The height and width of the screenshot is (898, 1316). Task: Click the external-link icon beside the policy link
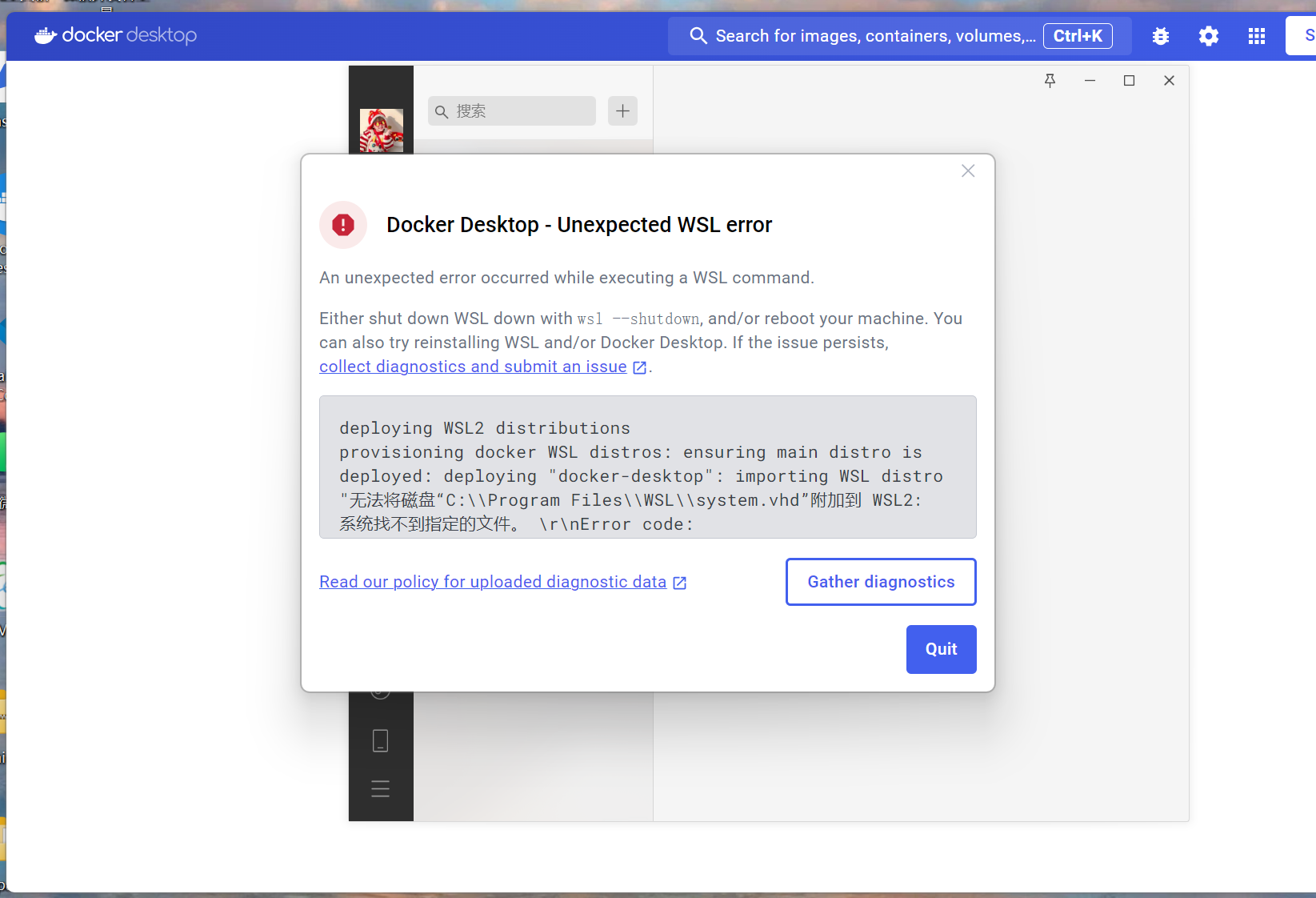pos(680,583)
